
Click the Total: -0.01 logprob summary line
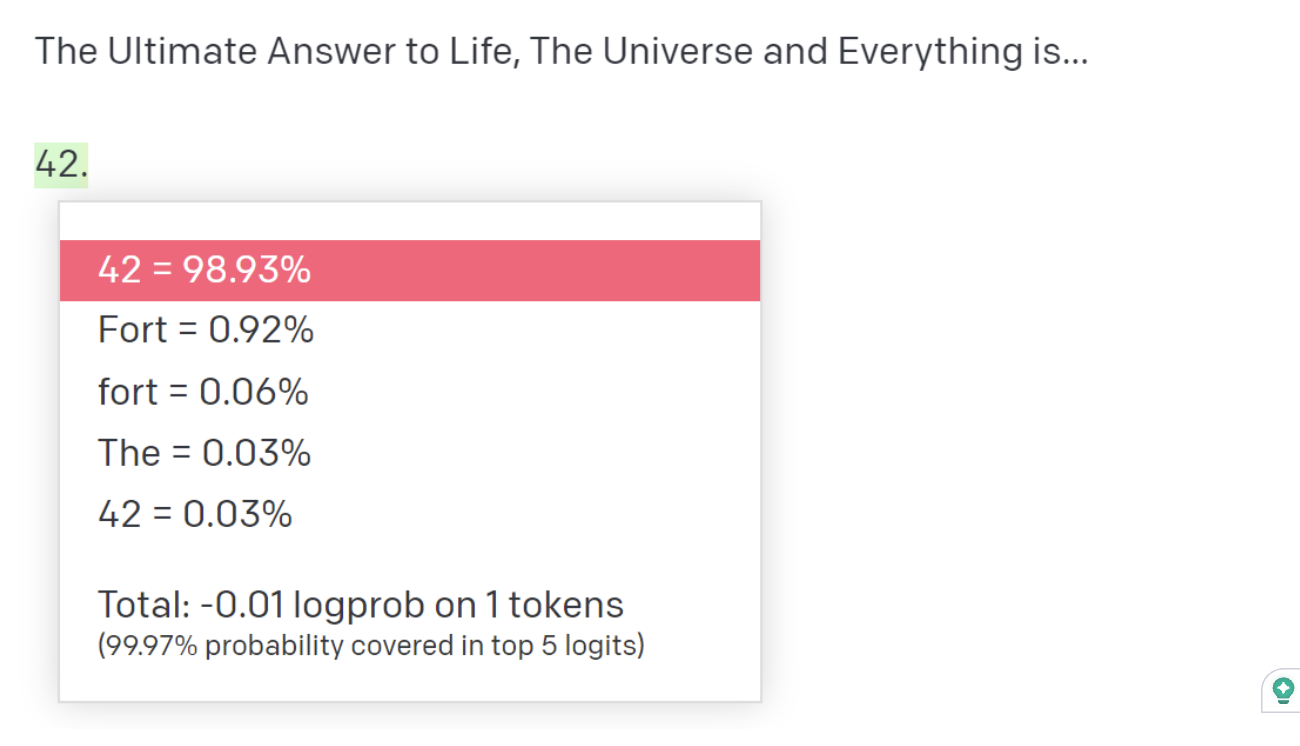(361, 605)
